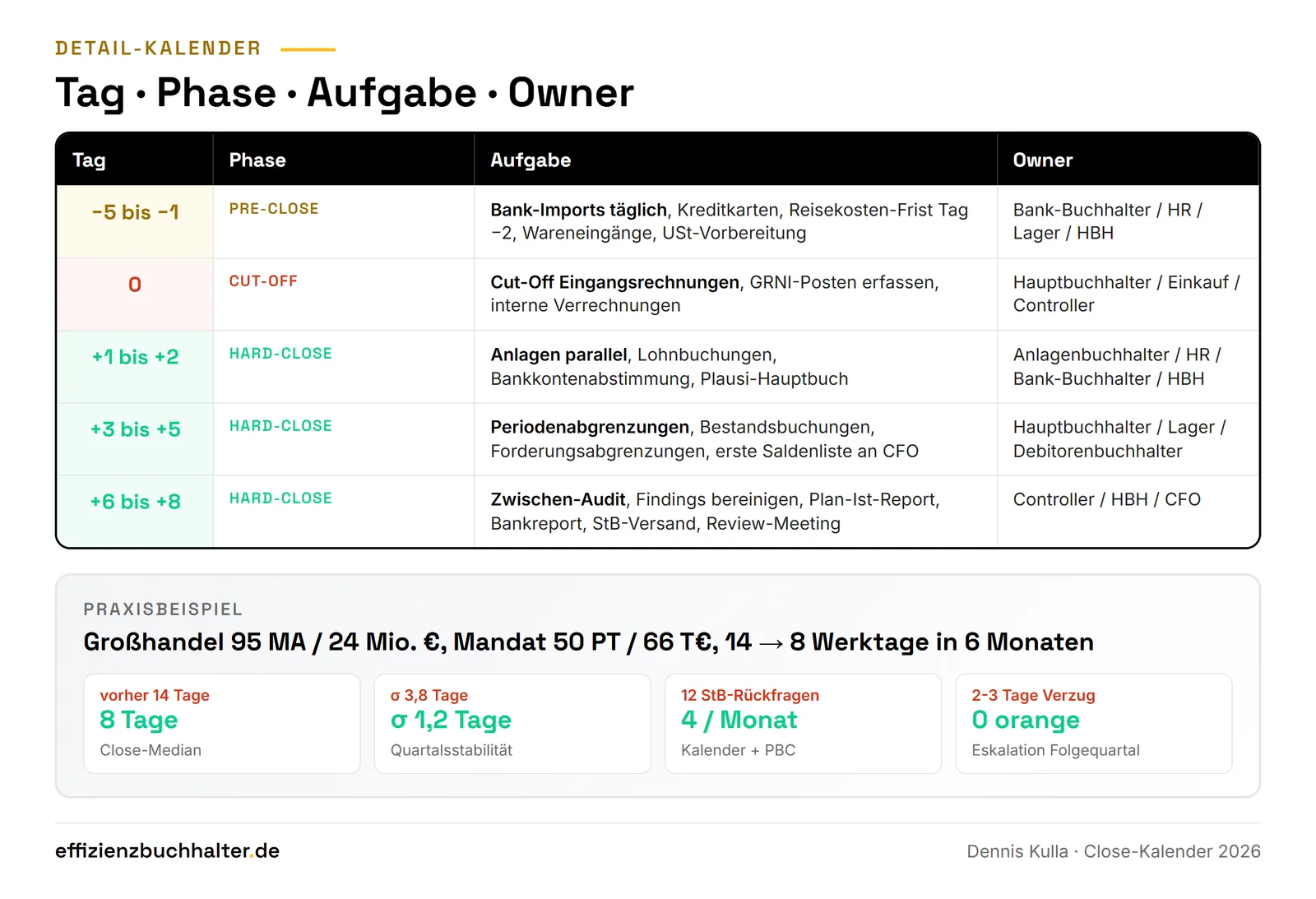Click HARD-CLOSE in the +3 bis +5 row
1316x899 pixels.
pyautogui.click(x=280, y=426)
